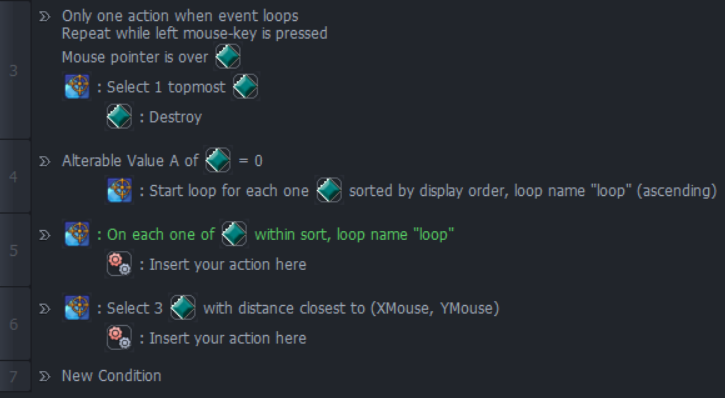Click the gears icon in event 6's action

coord(119,338)
